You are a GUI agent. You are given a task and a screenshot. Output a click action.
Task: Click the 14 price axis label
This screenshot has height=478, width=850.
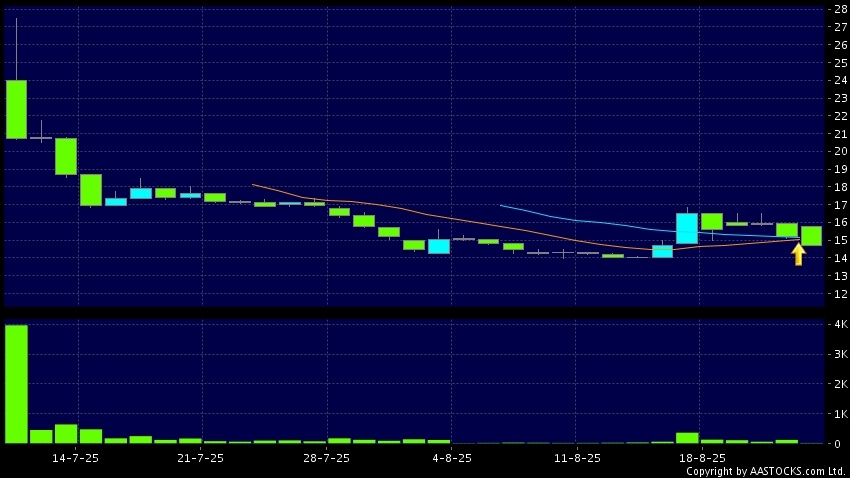point(841,258)
